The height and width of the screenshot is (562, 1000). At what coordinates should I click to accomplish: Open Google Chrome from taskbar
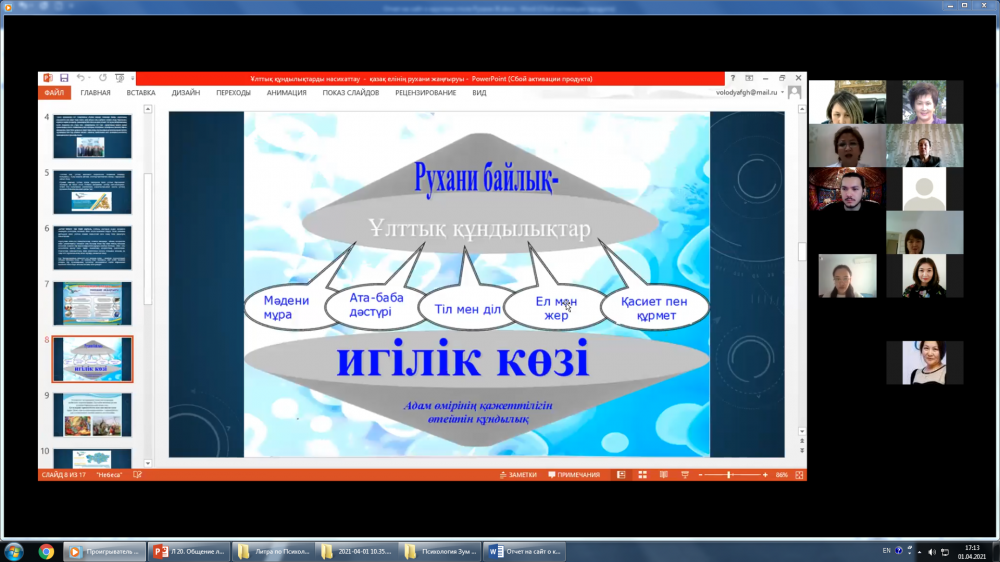tap(46, 552)
